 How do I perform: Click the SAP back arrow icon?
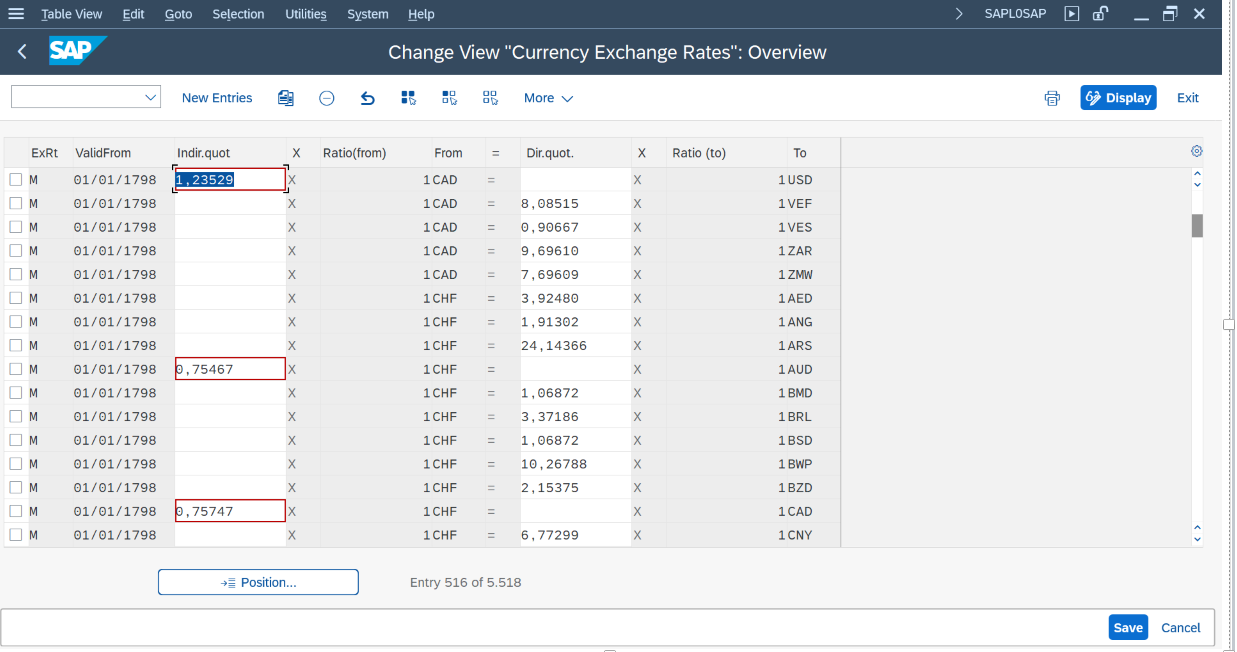pos(23,52)
